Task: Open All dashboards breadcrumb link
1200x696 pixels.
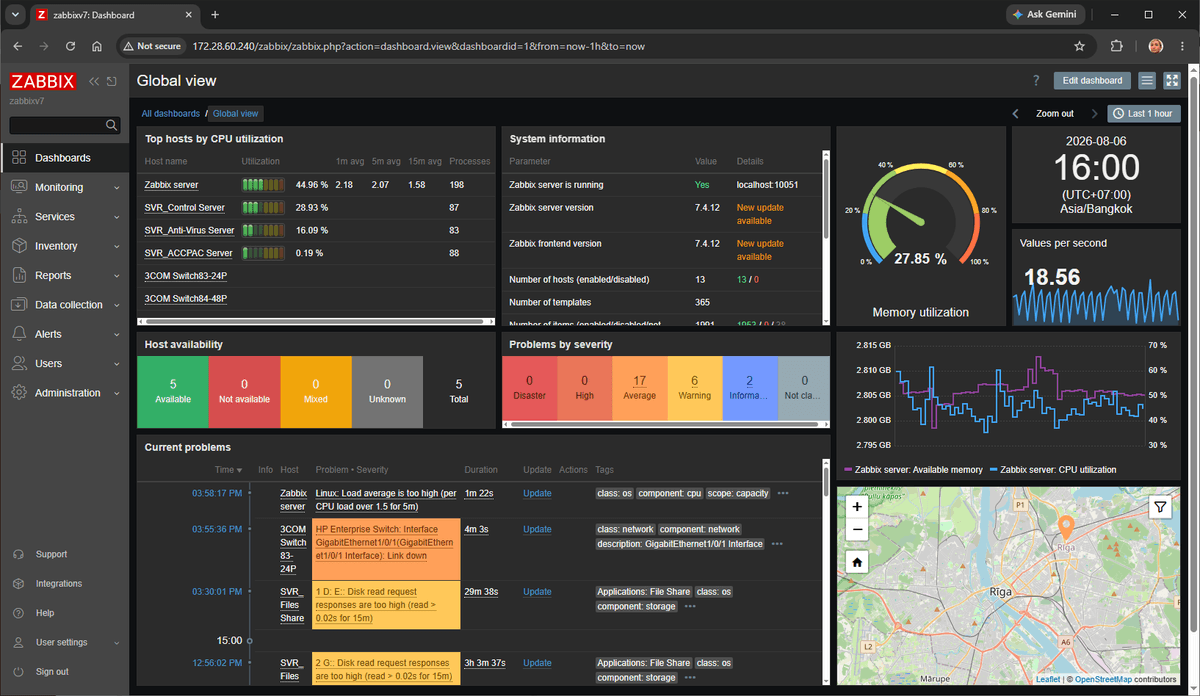Action: click(170, 114)
